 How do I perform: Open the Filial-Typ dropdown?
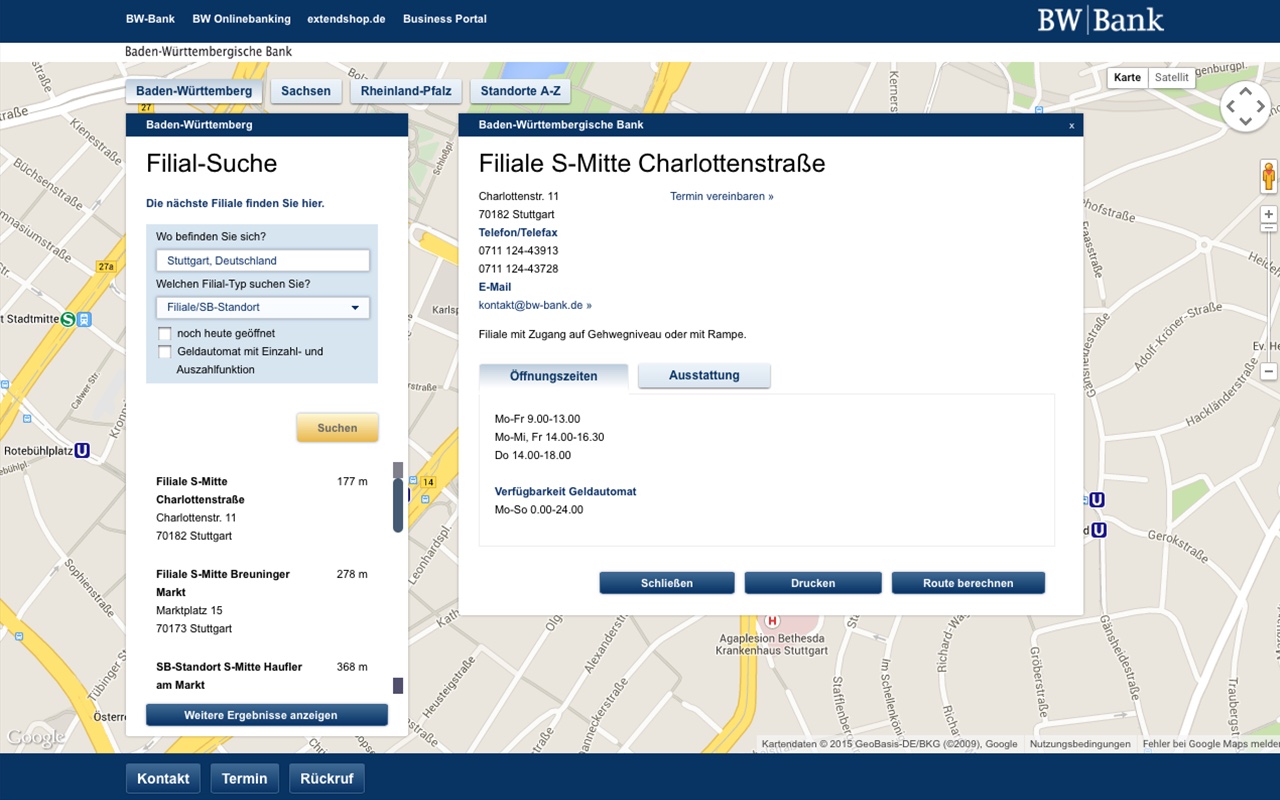[x=263, y=308]
